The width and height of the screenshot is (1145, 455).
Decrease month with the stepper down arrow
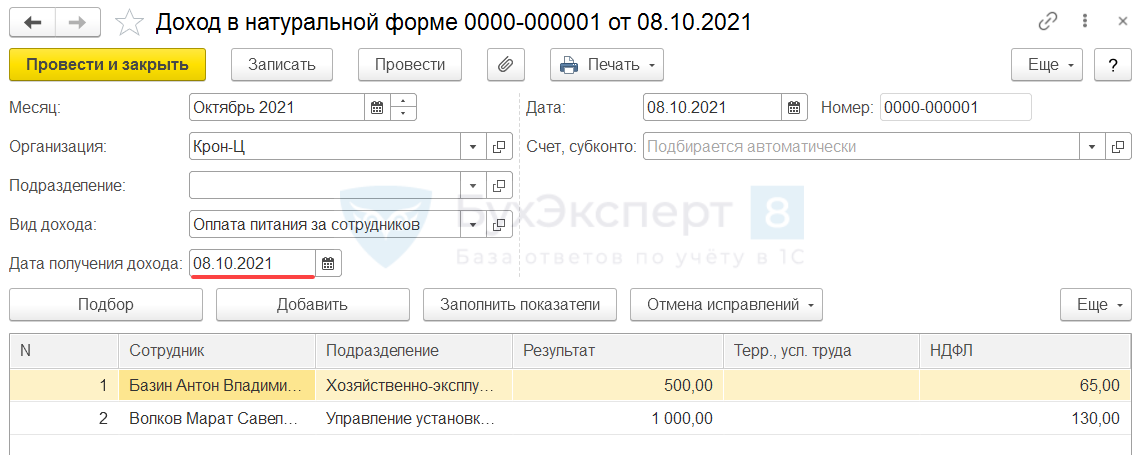coord(404,114)
